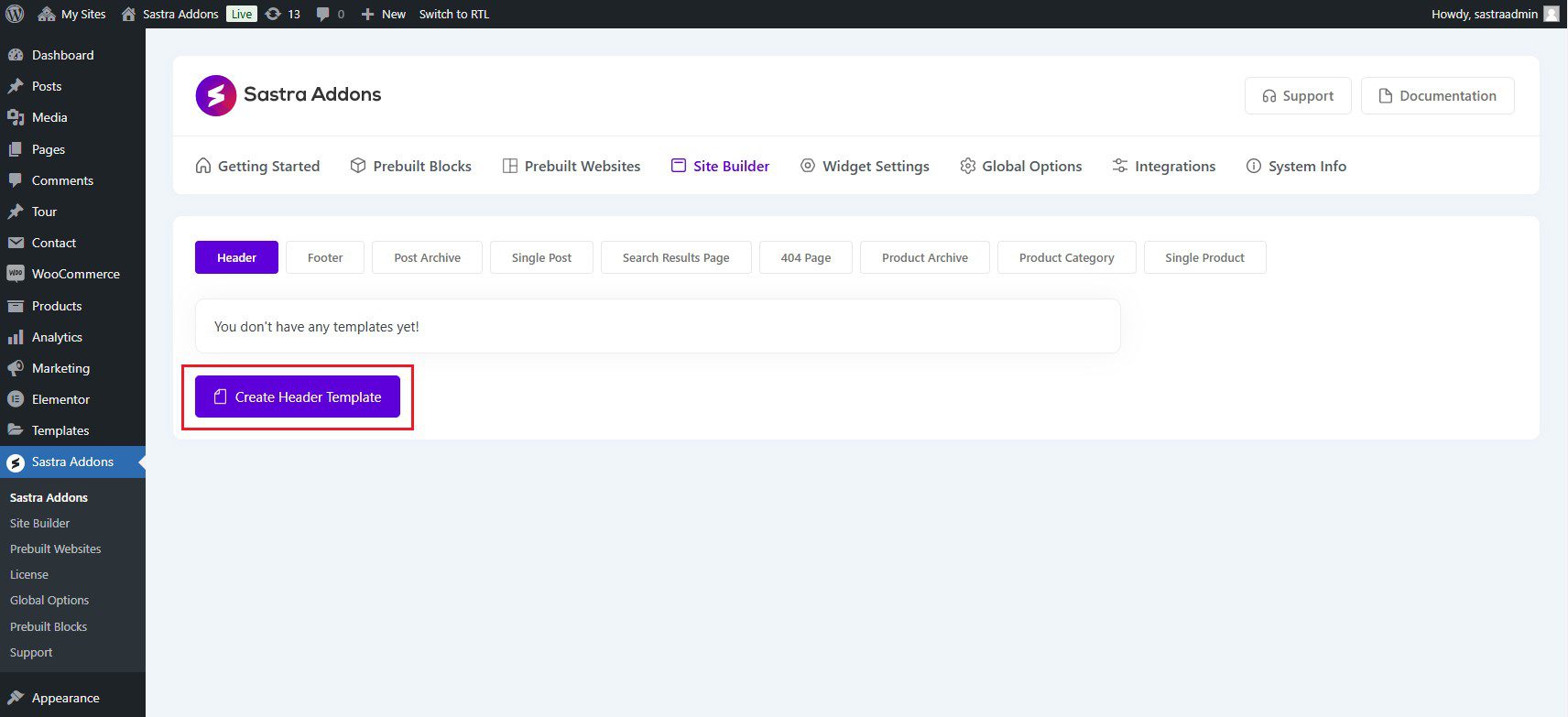Switch to the Footer template tab
This screenshot has height=717, width=1568.
point(325,257)
